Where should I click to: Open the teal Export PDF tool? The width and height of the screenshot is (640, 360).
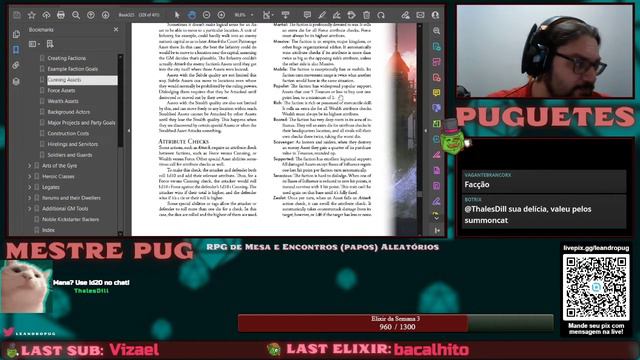tap(436, 47)
